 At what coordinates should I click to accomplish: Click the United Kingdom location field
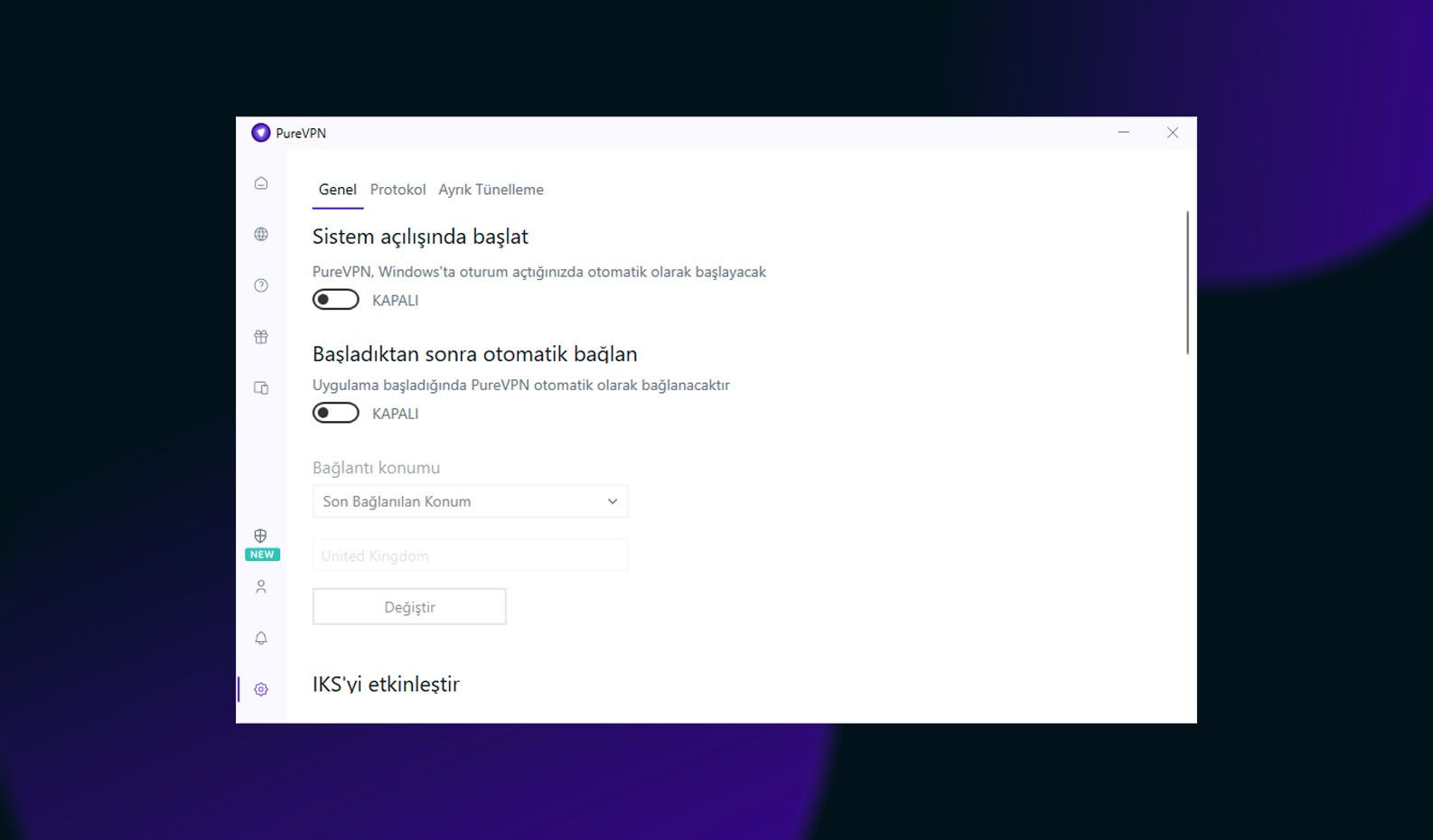coord(470,555)
